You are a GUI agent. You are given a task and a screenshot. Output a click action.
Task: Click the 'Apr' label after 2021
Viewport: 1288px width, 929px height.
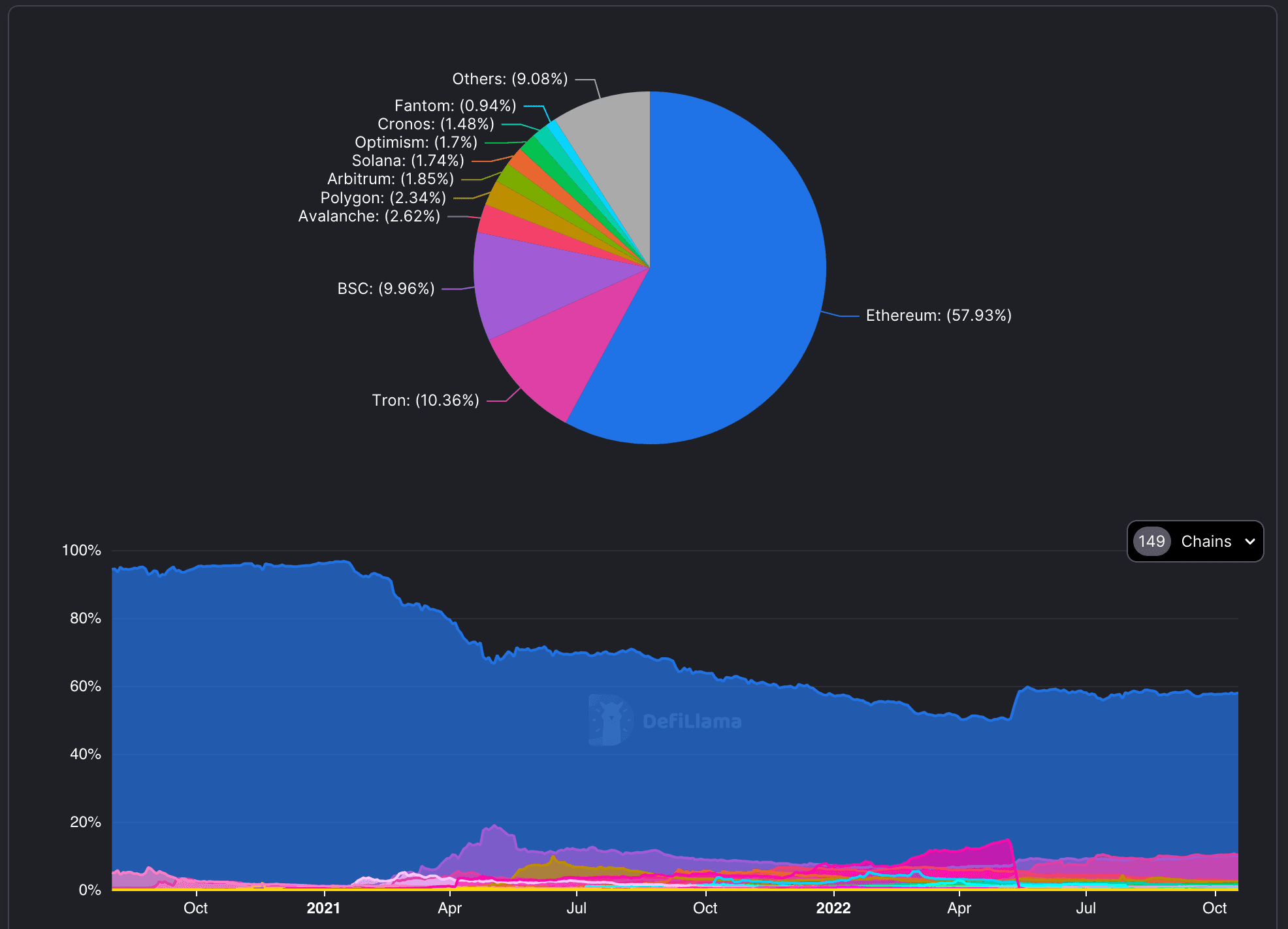point(450,908)
